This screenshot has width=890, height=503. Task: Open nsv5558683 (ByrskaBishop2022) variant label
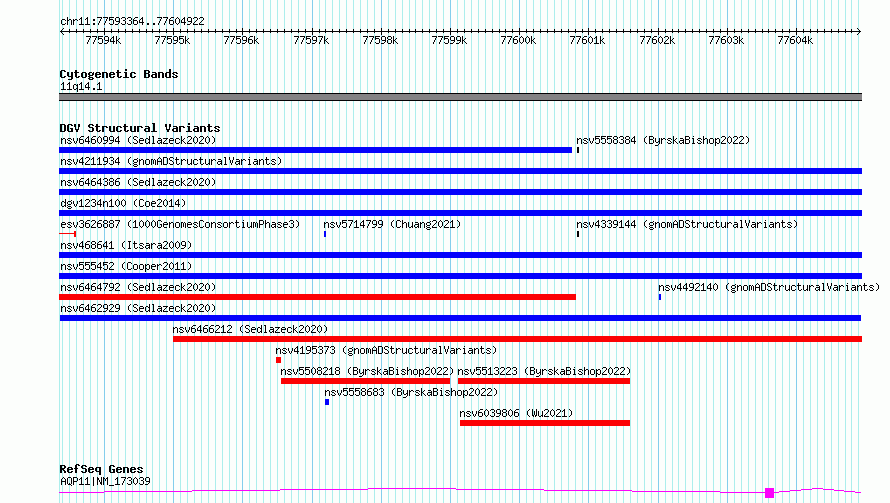click(411, 392)
